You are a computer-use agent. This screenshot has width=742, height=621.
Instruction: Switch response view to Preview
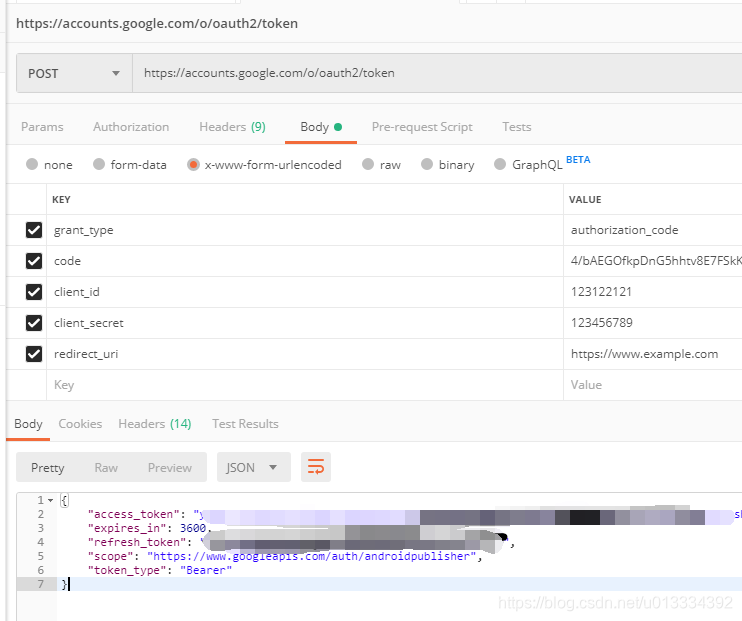[x=170, y=468]
